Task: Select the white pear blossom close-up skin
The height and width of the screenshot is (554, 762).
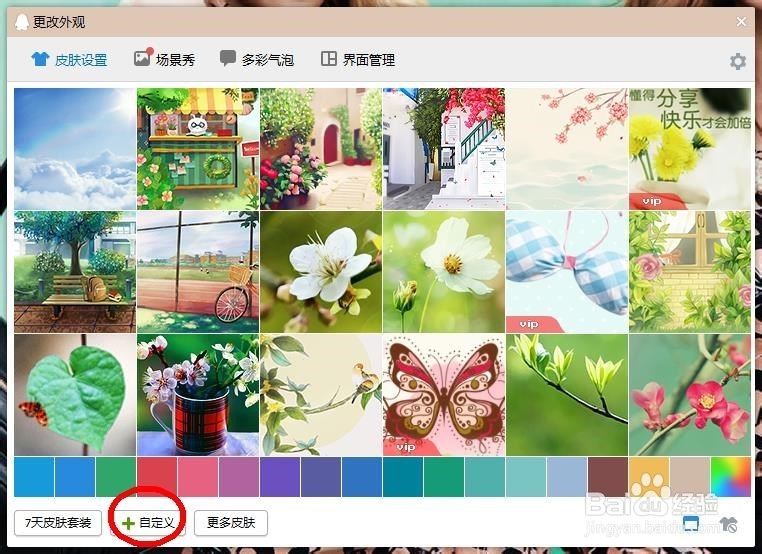Action: point(321,272)
